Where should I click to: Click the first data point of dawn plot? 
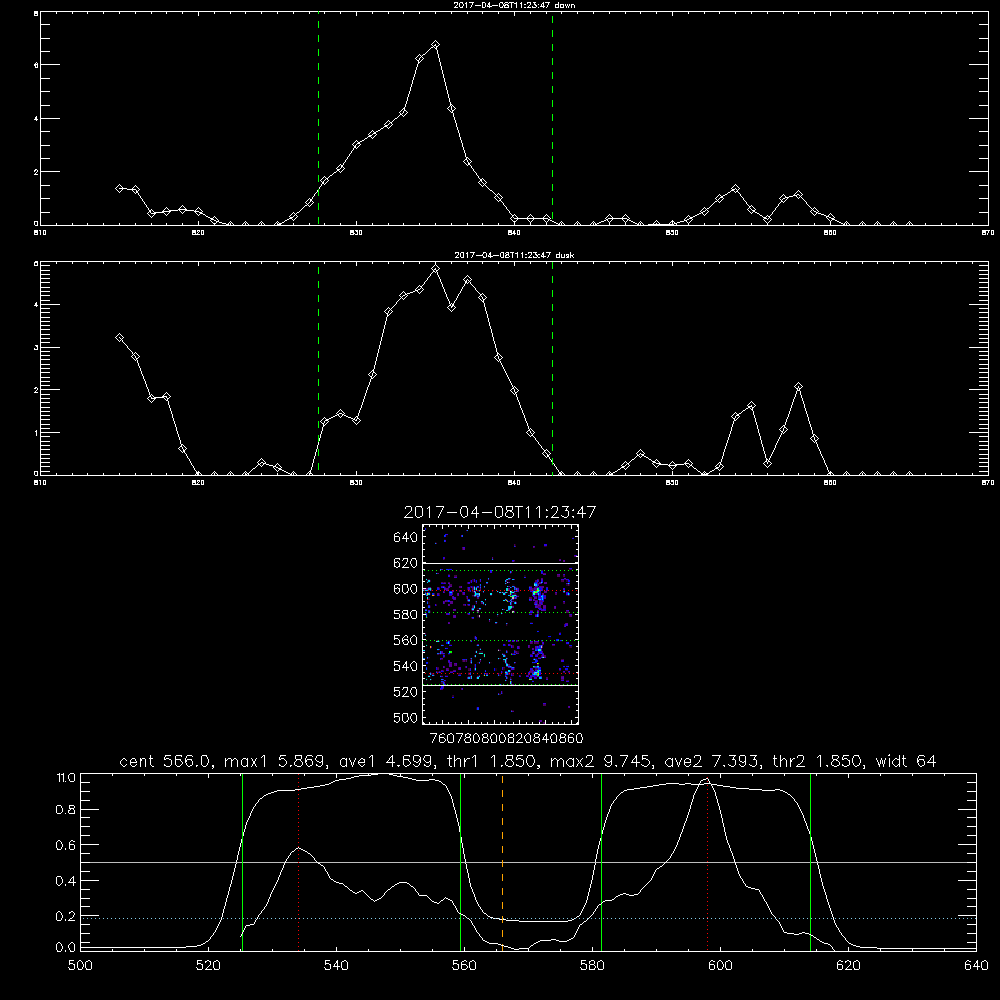pos(119,188)
